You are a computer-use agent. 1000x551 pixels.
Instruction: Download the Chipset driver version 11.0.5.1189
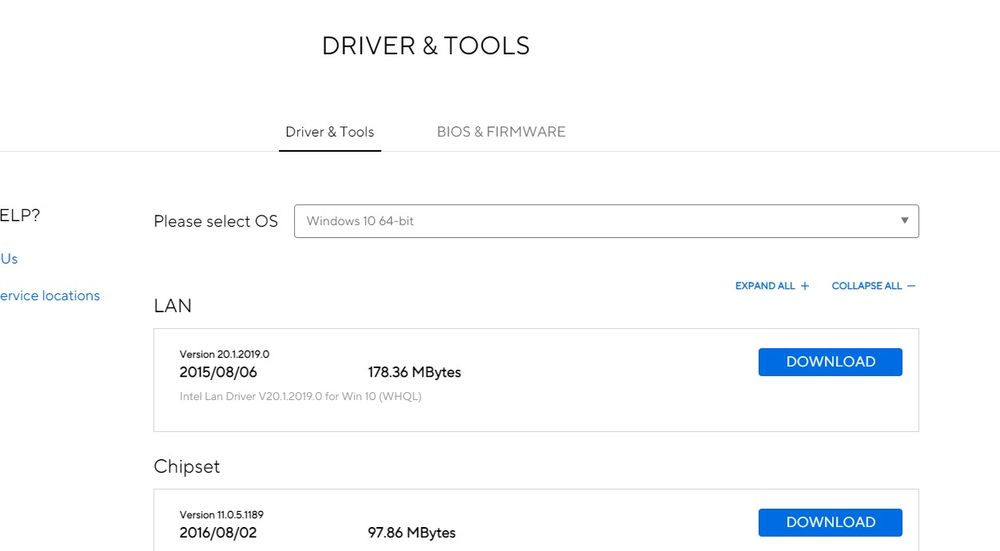pyautogui.click(x=830, y=522)
